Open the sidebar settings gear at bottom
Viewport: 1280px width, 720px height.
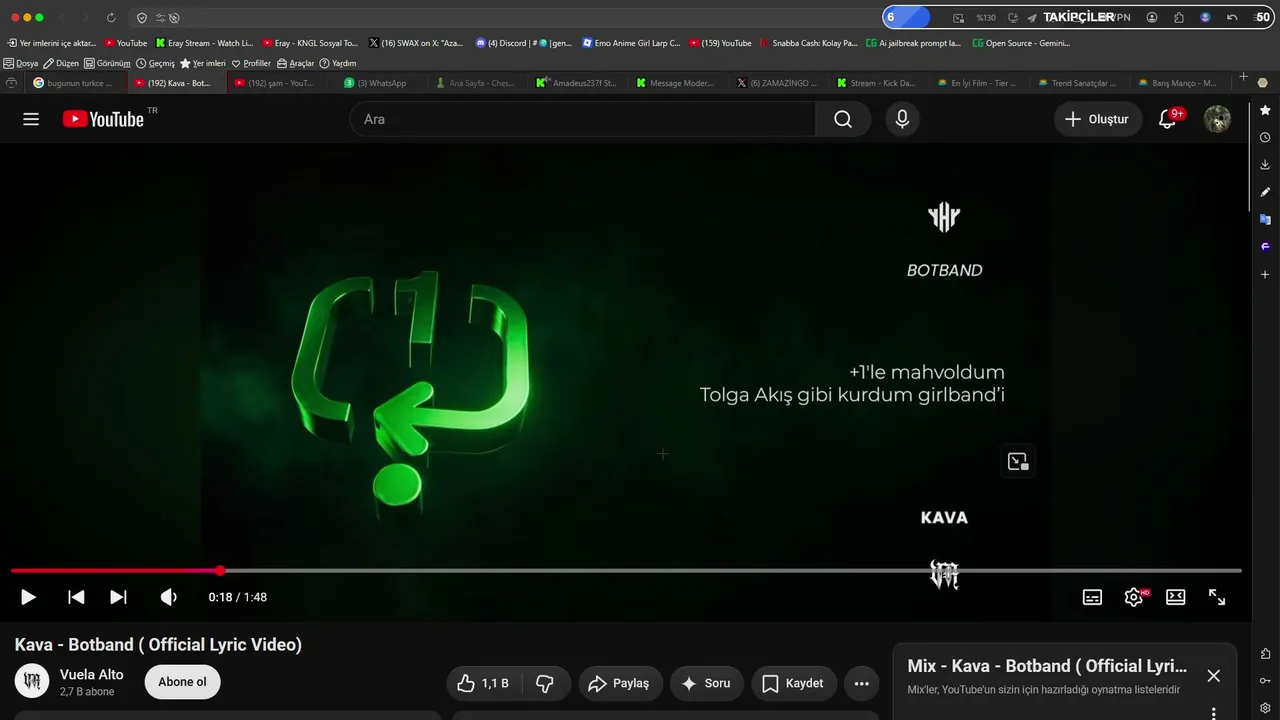[x=1265, y=708]
